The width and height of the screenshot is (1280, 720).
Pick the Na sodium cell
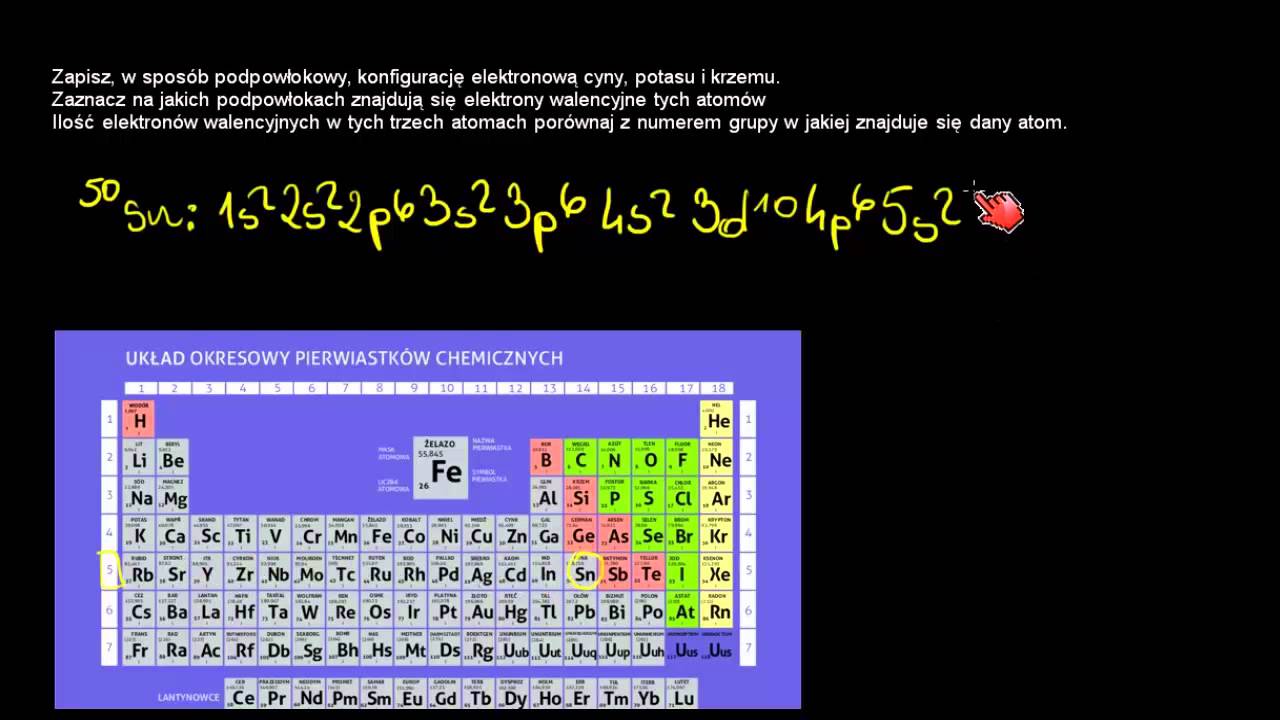click(x=139, y=495)
